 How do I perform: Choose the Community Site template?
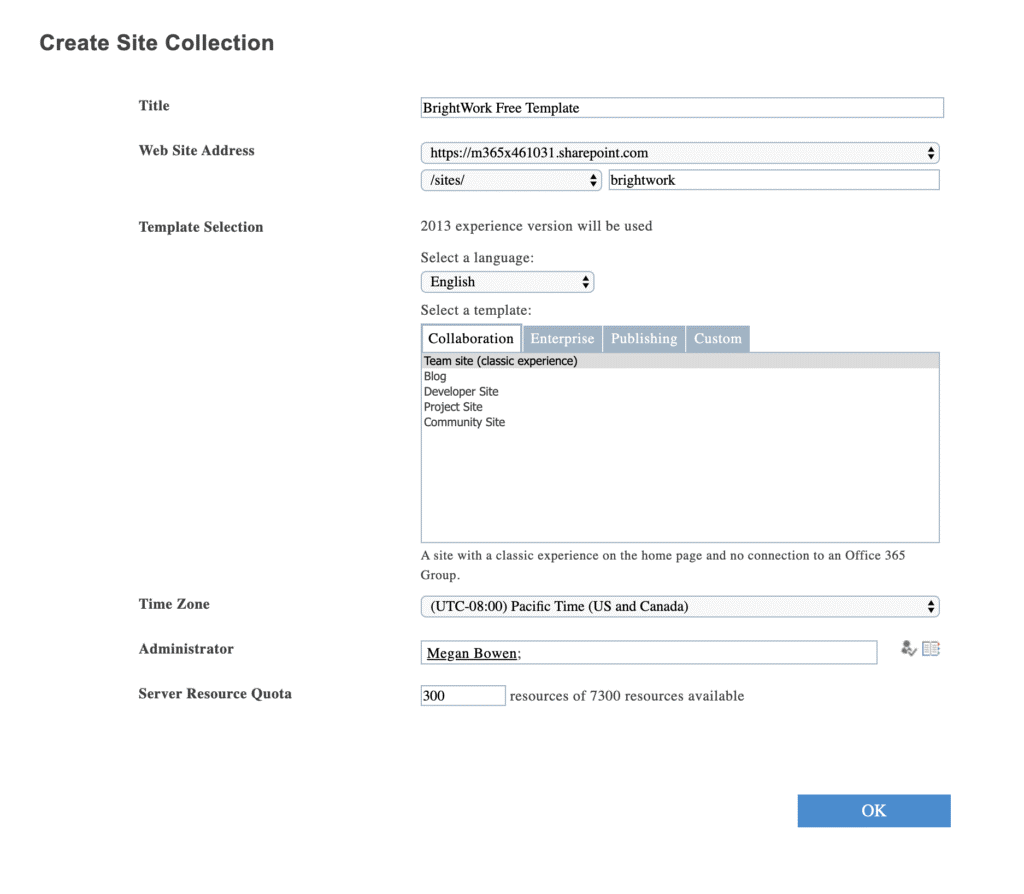pos(464,422)
